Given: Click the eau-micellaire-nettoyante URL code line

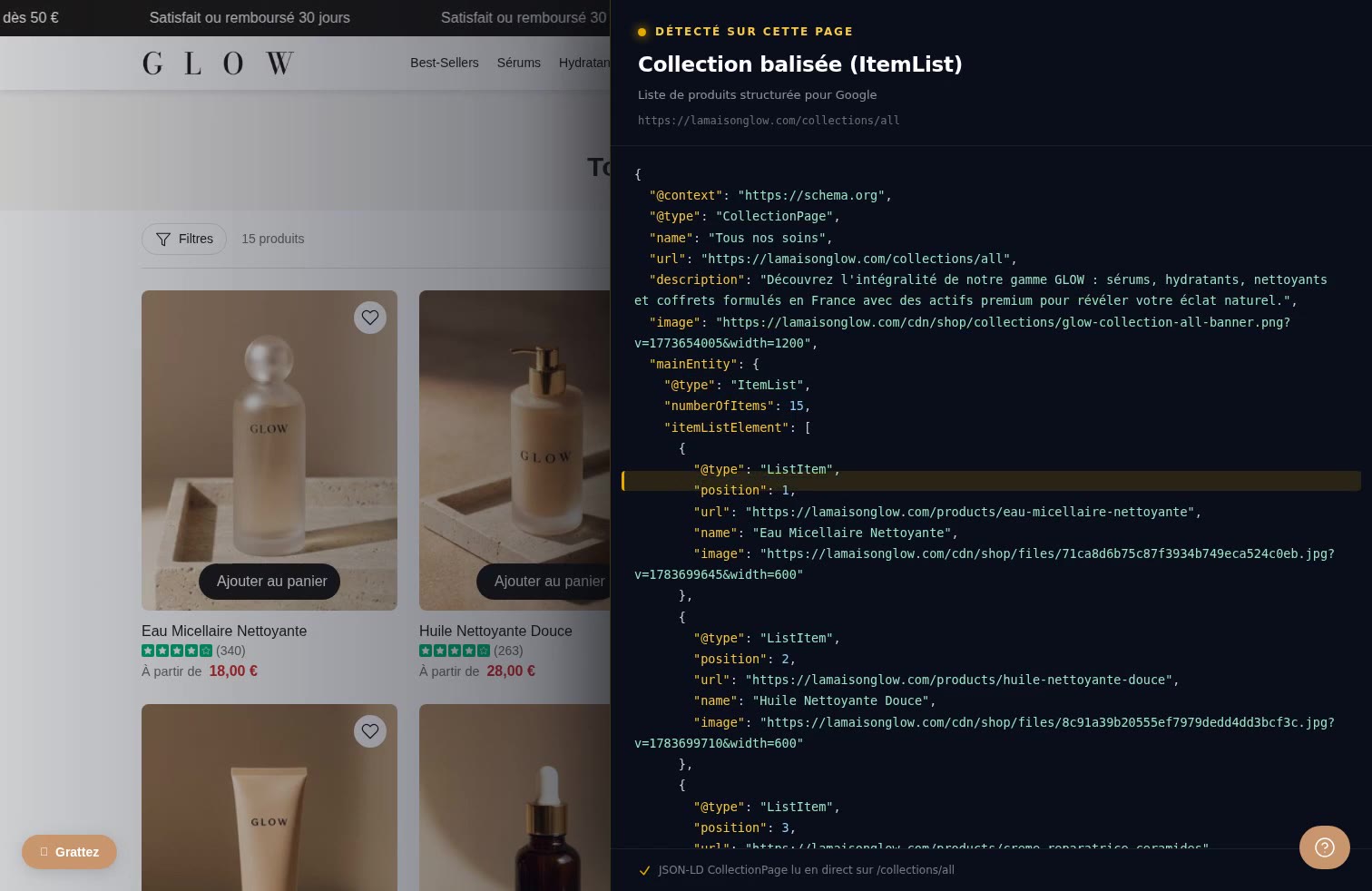Looking at the screenshot, I should pos(947,512).
